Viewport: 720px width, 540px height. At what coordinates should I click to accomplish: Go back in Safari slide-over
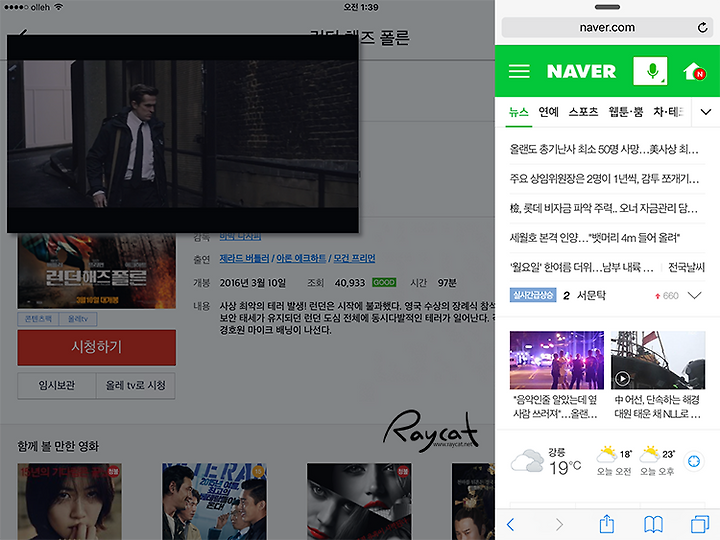[x=510, y=524]
